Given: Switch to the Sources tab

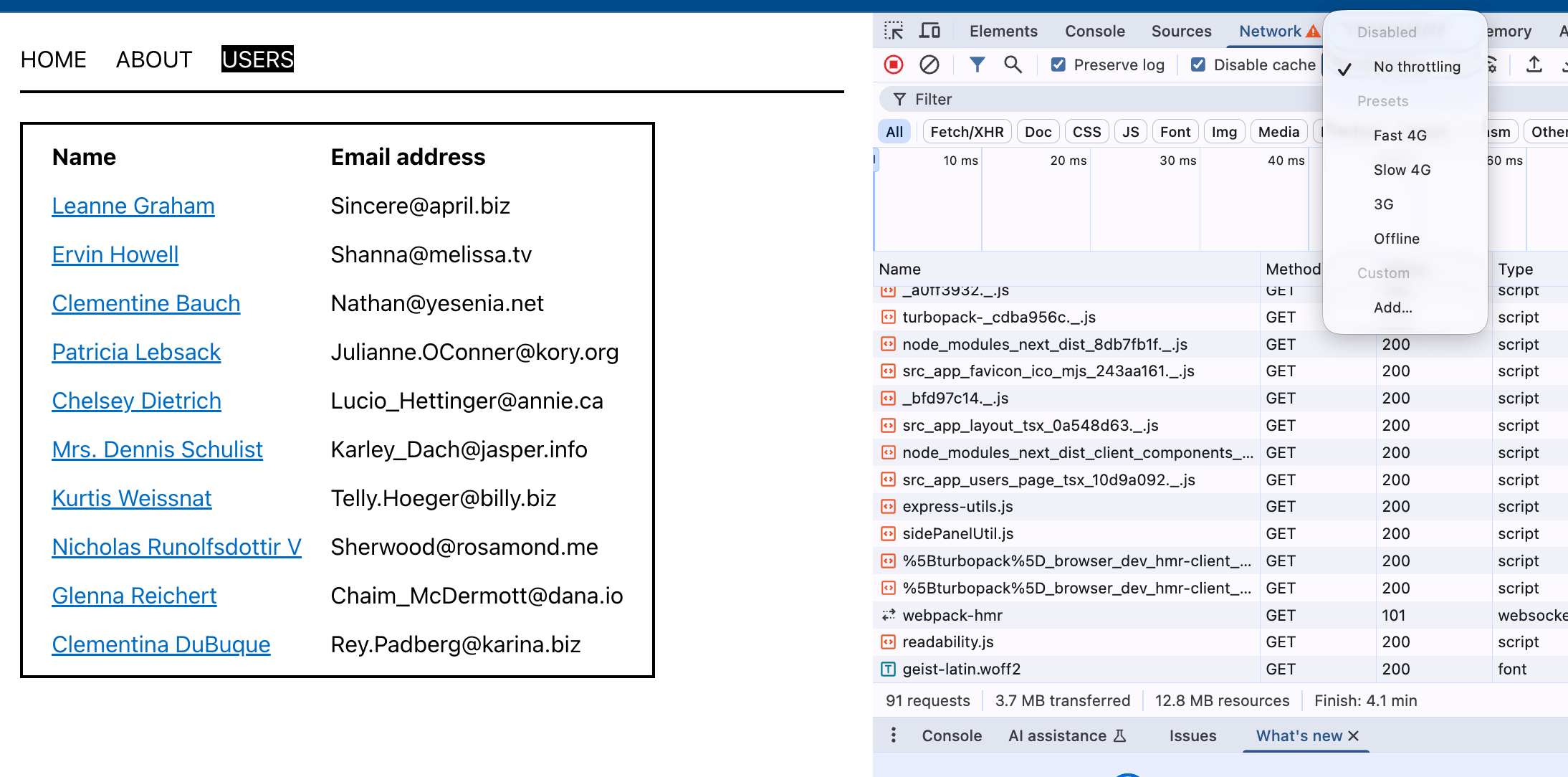Looking at the screenshot, I should tap(1181, 31).
